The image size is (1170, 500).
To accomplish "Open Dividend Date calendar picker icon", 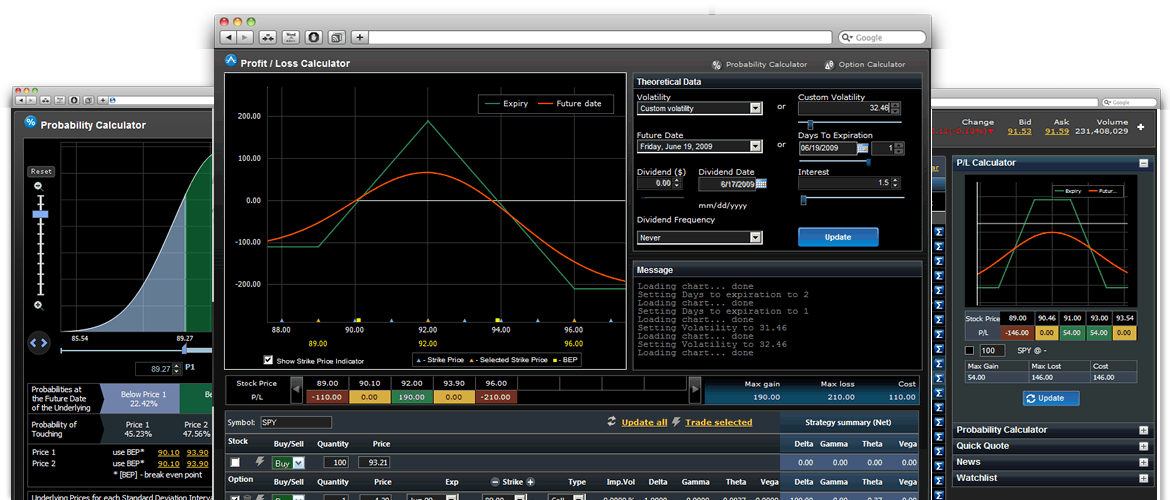I will [761, 184].
